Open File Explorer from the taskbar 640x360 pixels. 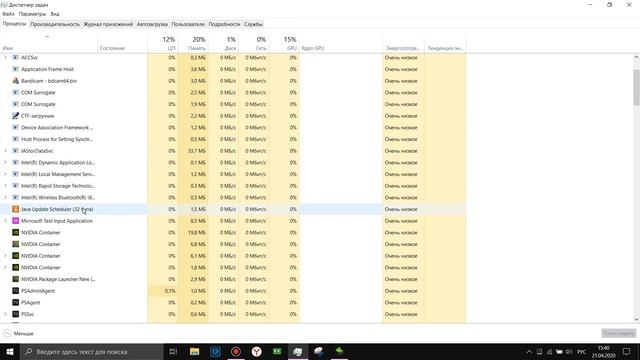tap(194, 351)
